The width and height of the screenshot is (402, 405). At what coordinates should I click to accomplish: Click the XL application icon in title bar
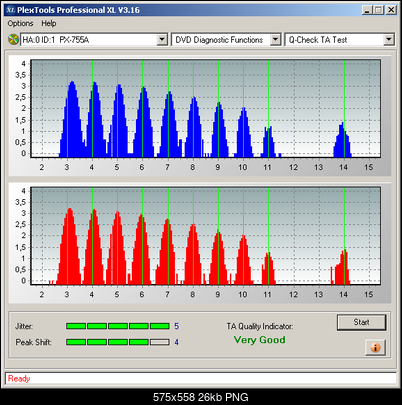pos(11,10)
